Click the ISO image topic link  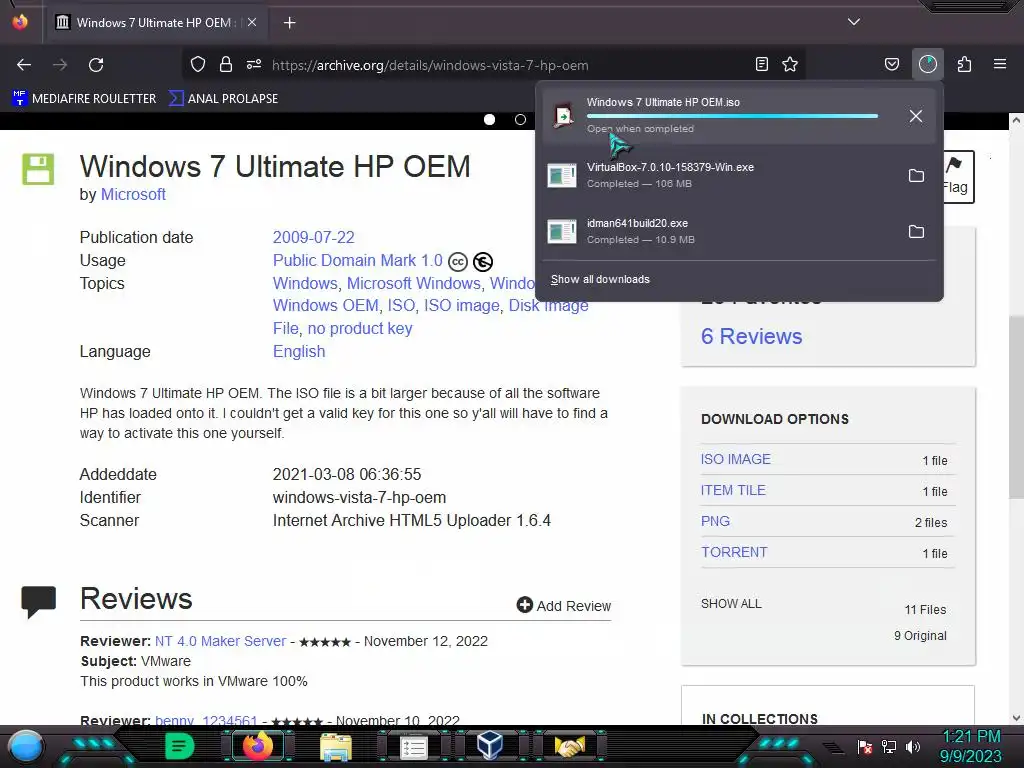[461, 306]
